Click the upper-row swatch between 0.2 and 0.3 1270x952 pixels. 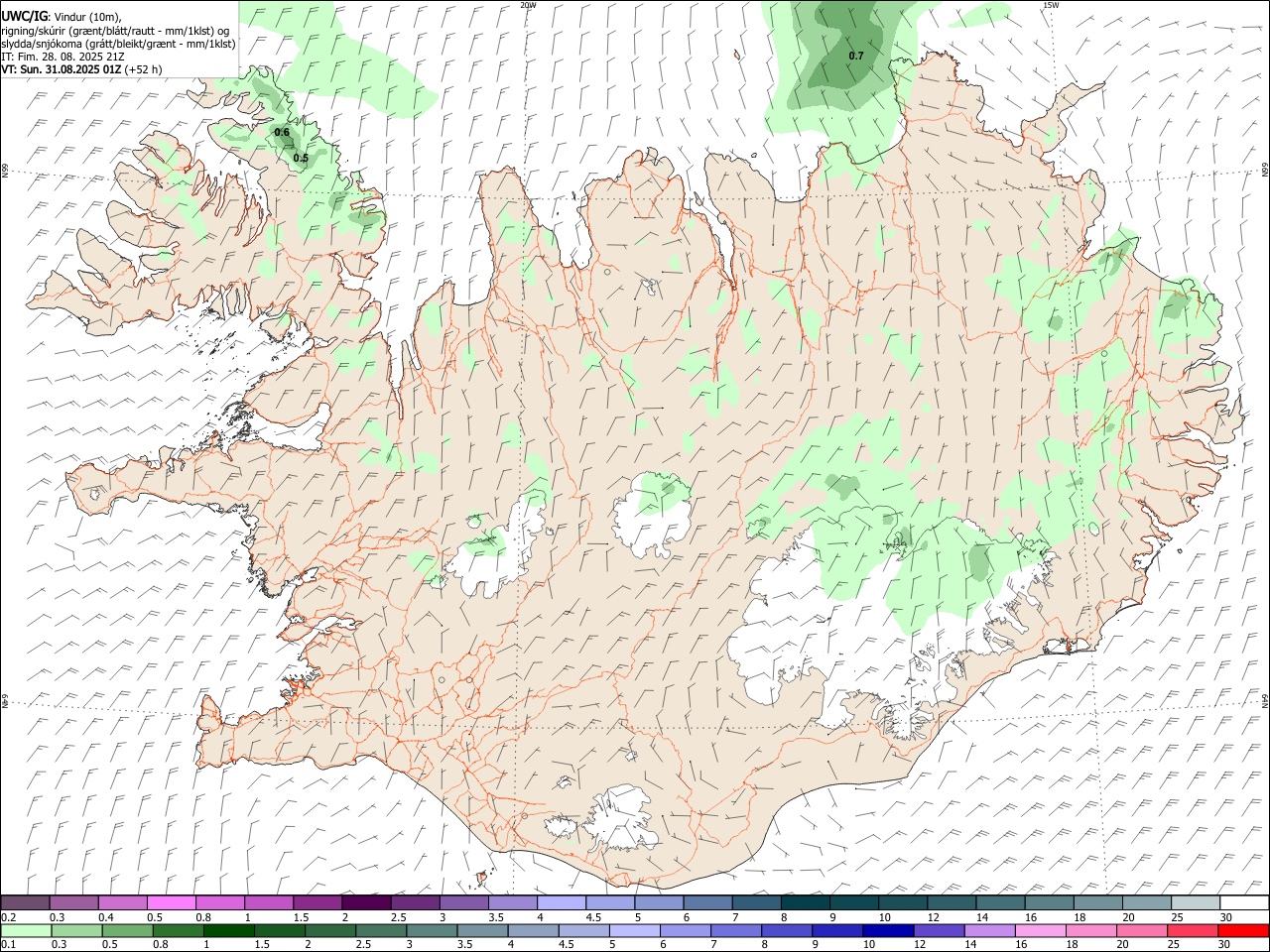click(x=26, y=903)
